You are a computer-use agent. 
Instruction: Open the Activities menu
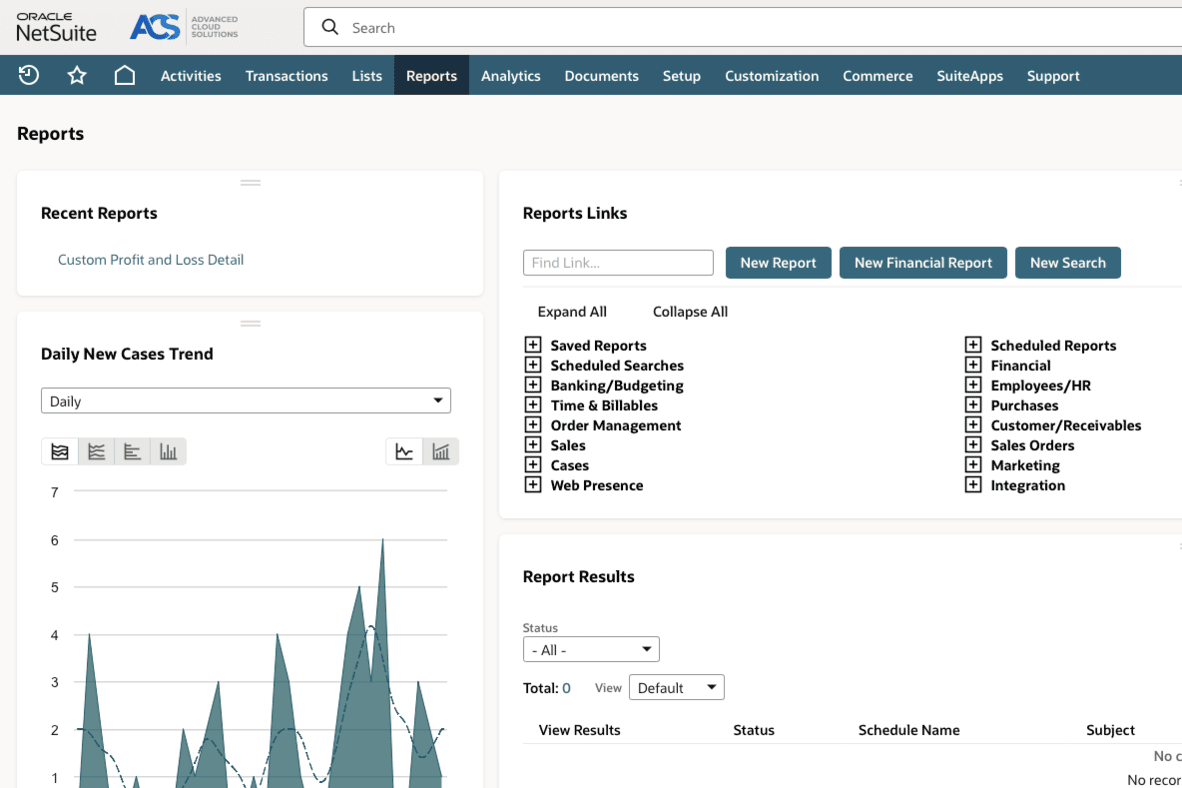pos(191,75)
